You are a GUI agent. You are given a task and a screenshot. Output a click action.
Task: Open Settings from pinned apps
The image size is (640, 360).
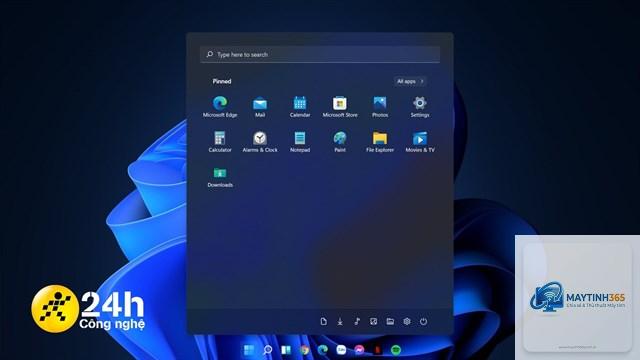(x=420, y=107)
